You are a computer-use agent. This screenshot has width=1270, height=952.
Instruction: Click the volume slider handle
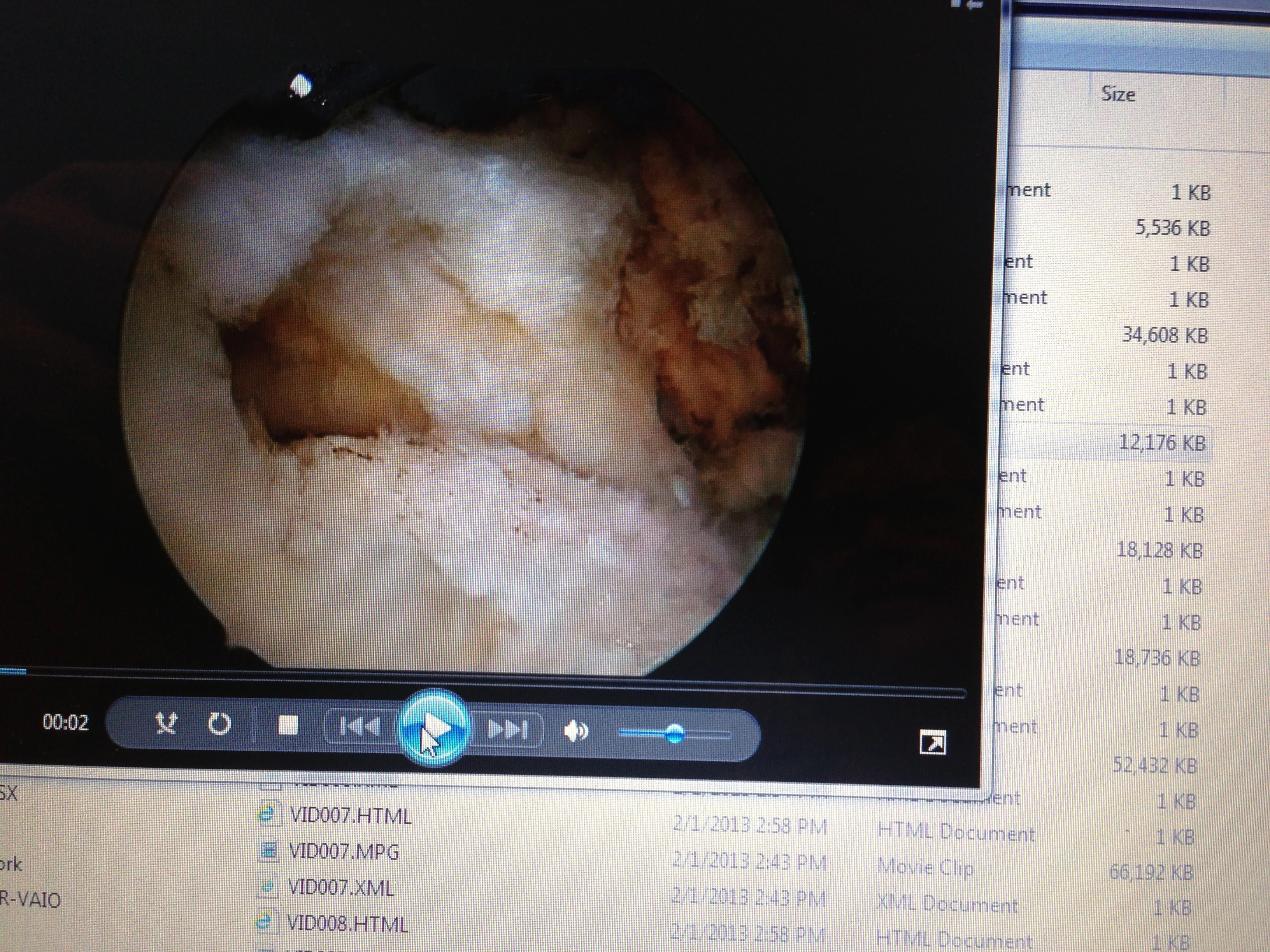tap(675, 733)
